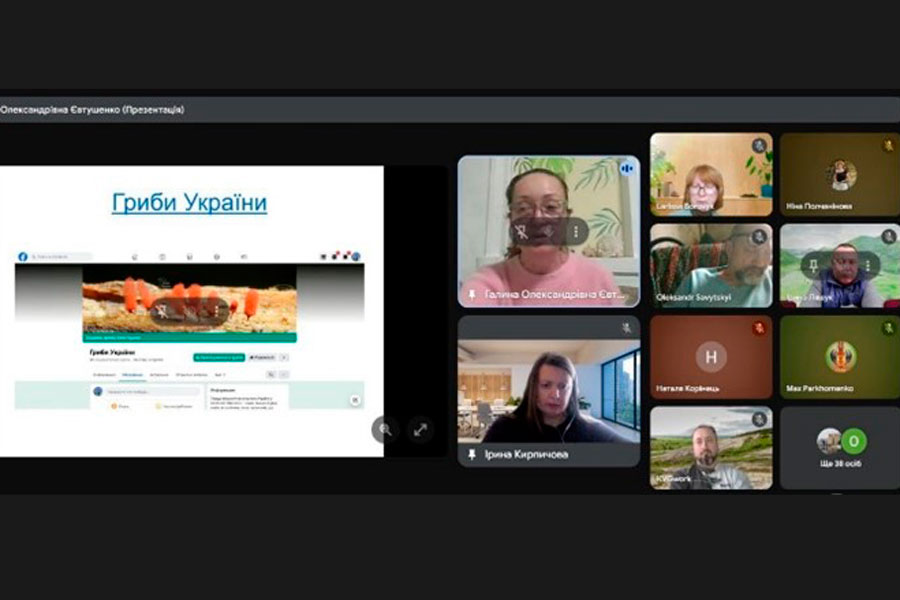
Task: Mute Галина's microphone from the tile overlay
Action: 549,232
